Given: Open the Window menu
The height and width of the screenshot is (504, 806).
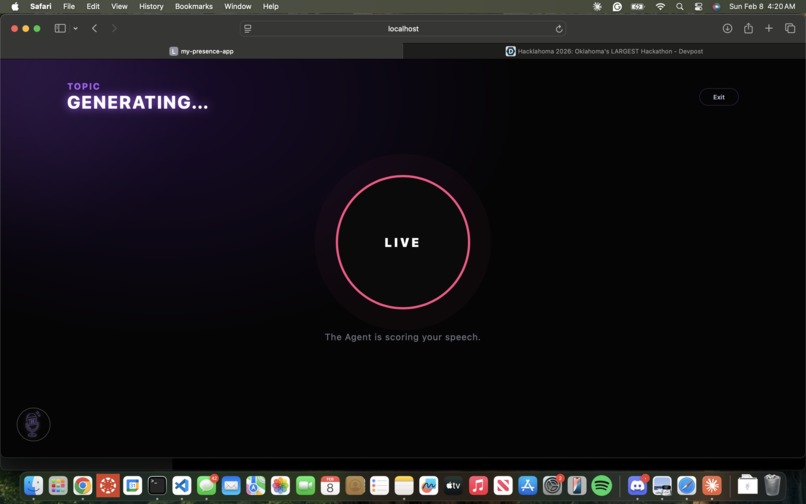Looking at the screenshot, I should coord(237,6).
